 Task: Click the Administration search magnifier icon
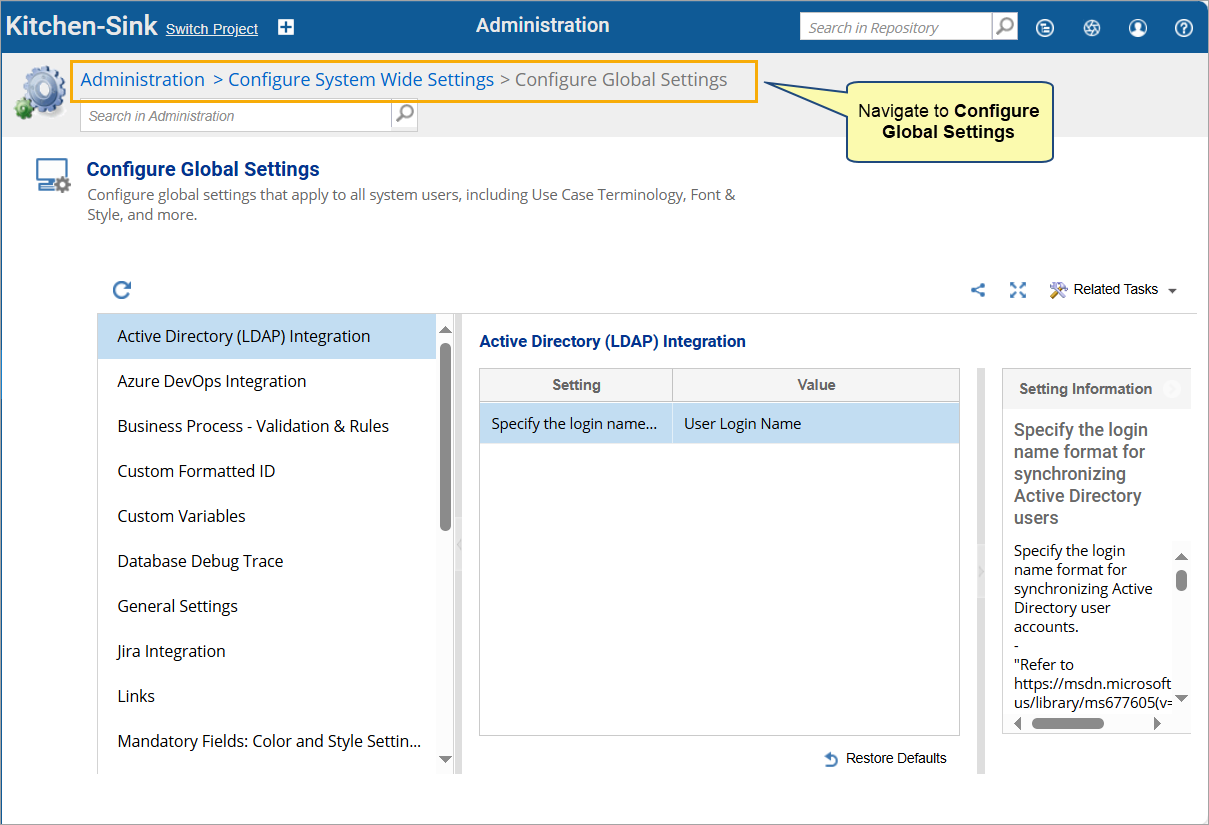(x=404, y=115)
